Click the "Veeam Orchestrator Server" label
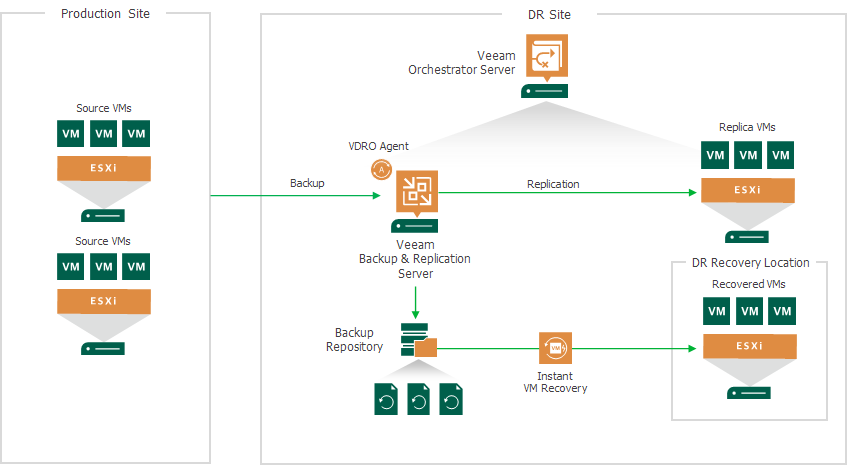 [x=462, y=63]
